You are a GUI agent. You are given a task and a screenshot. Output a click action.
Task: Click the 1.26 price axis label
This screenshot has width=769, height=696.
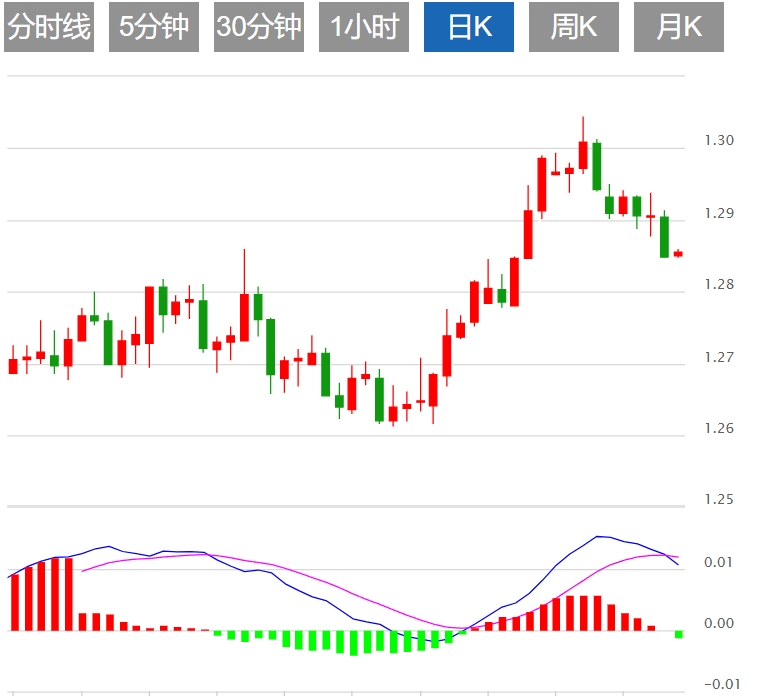pyautogui.click(x=719, y=428)
